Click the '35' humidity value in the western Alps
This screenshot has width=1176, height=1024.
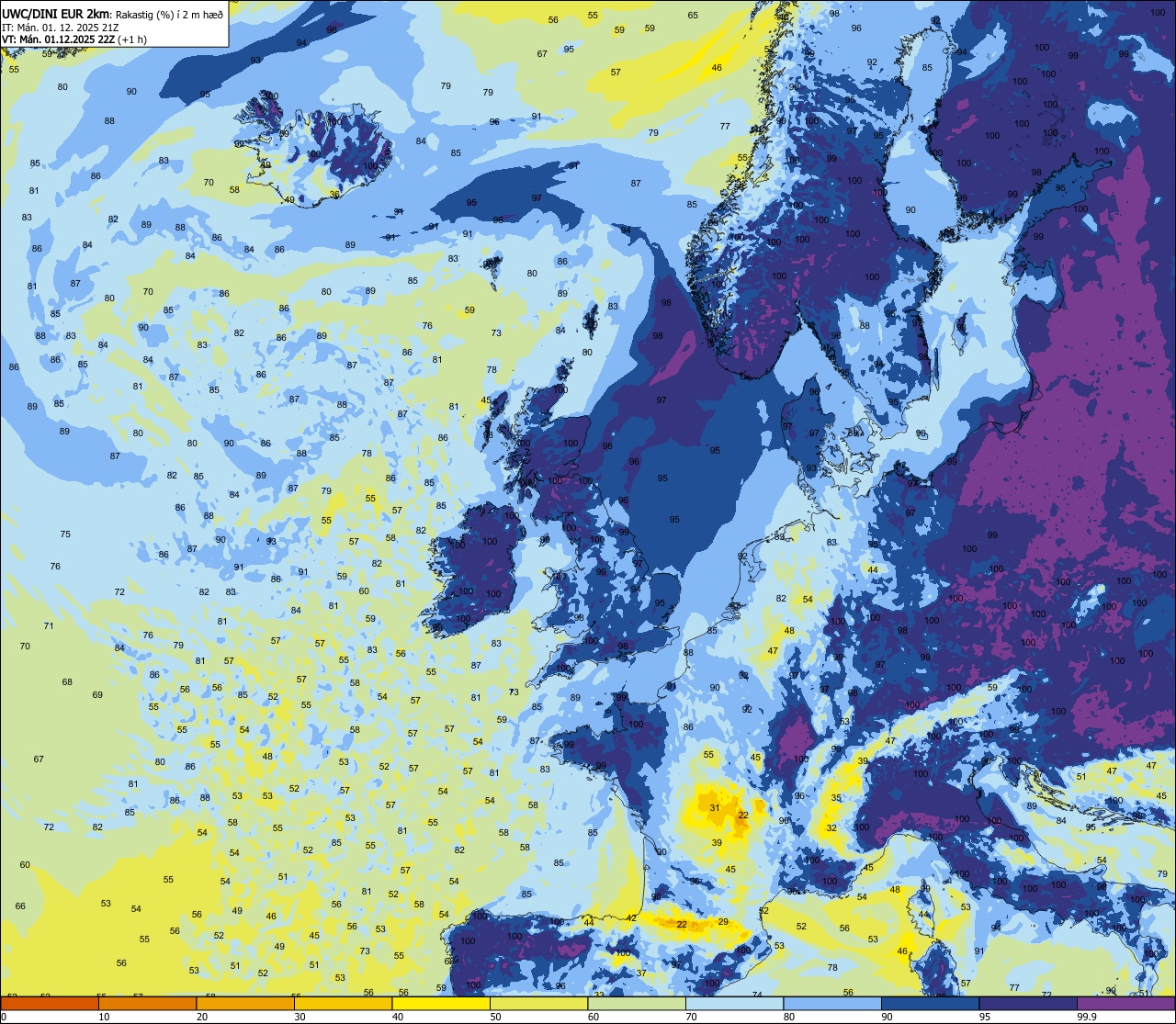coord(836,799)
